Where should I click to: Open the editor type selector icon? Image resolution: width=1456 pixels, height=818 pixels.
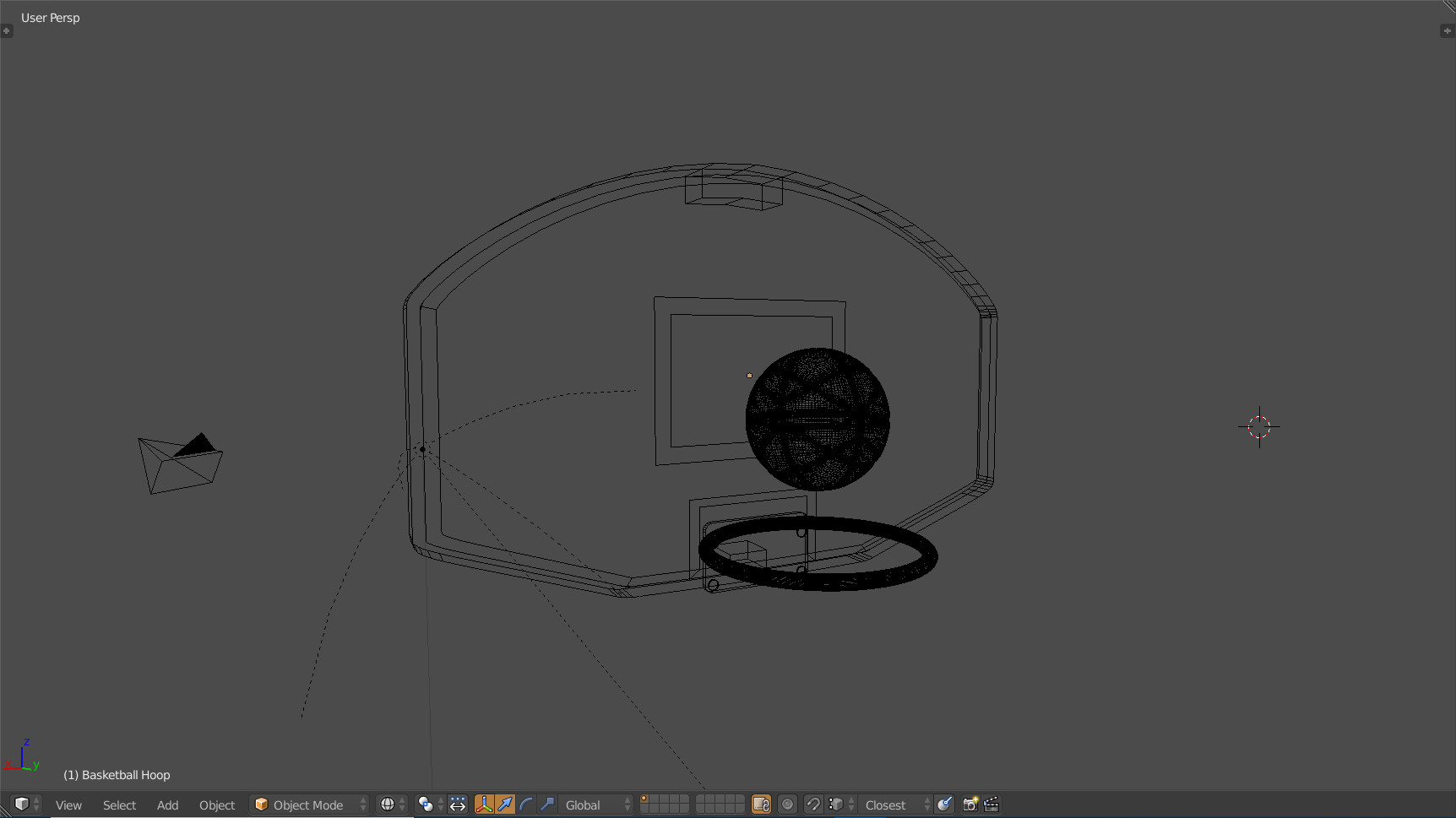pyautogui.click(x=24, y=804)
